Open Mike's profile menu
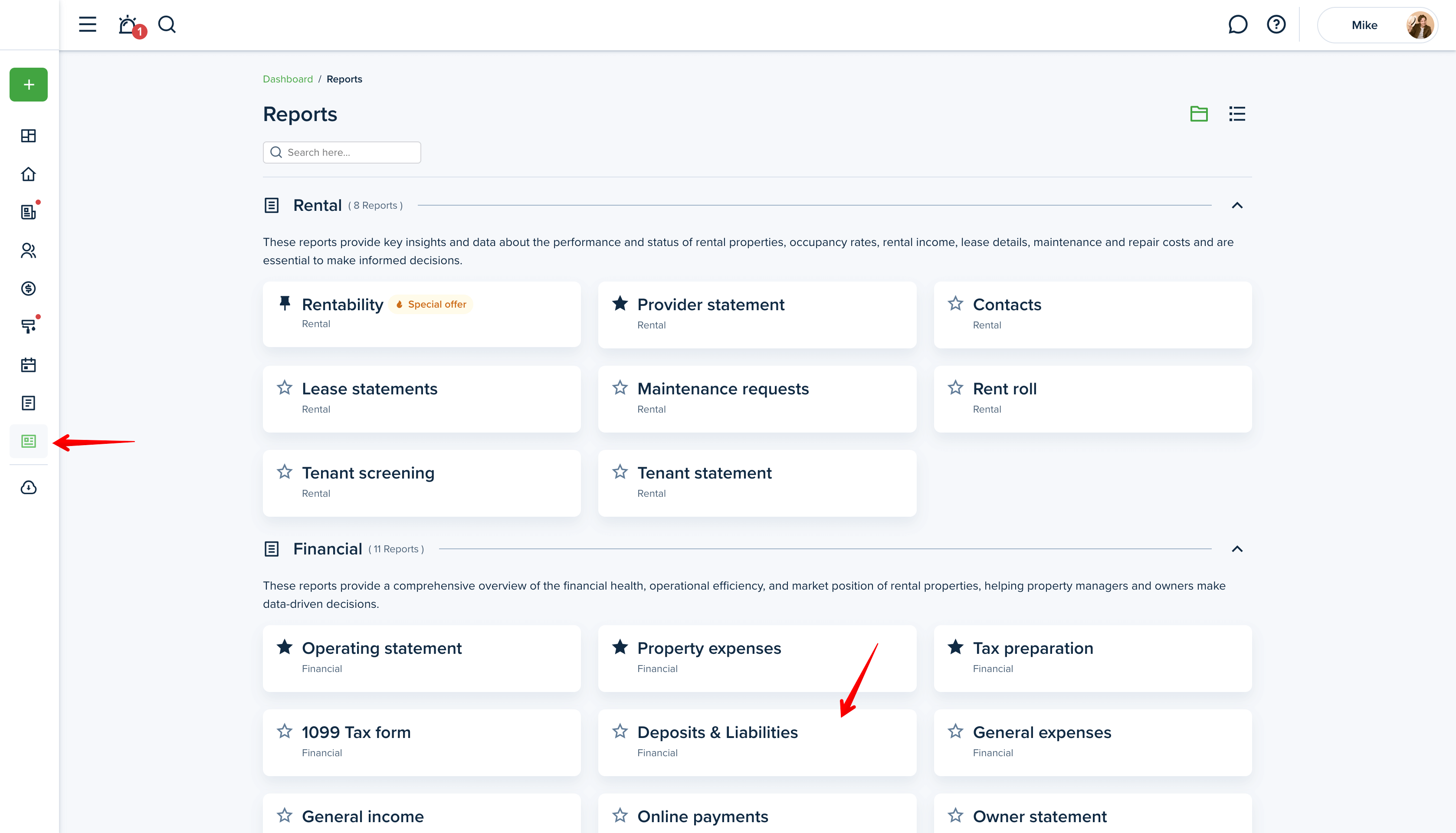Viewport: 1456px width, 833px height. click(1377, 25)
